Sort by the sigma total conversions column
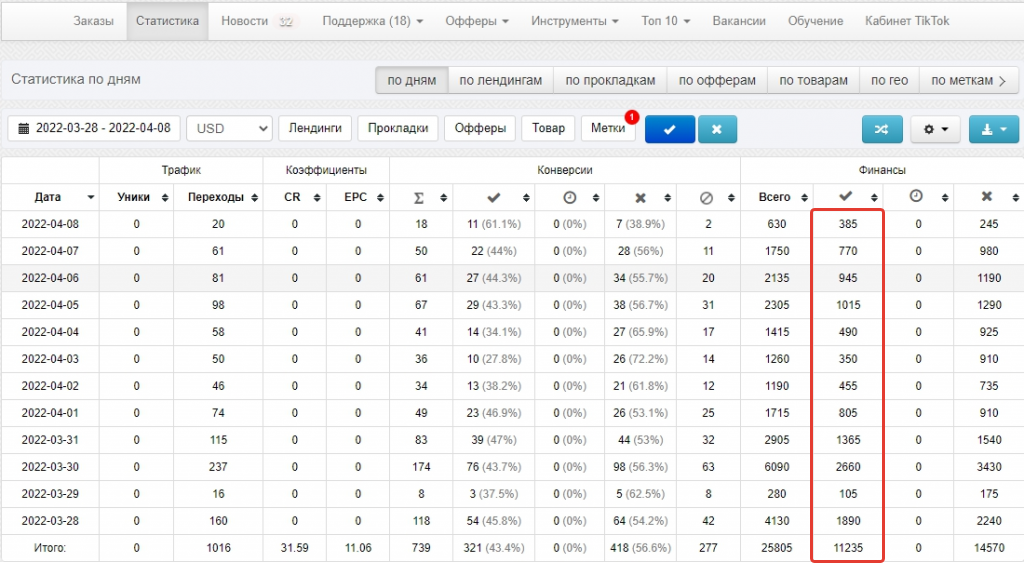The height and width of the screenshot is (563, 1024). point(420,197)
